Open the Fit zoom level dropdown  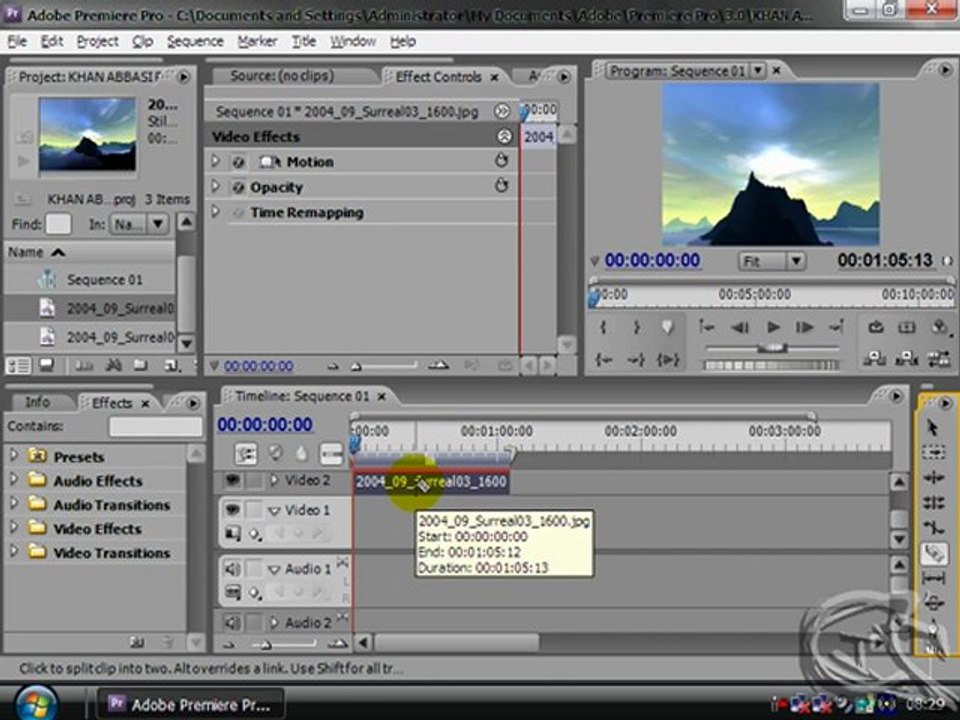(x=771, y=261)
